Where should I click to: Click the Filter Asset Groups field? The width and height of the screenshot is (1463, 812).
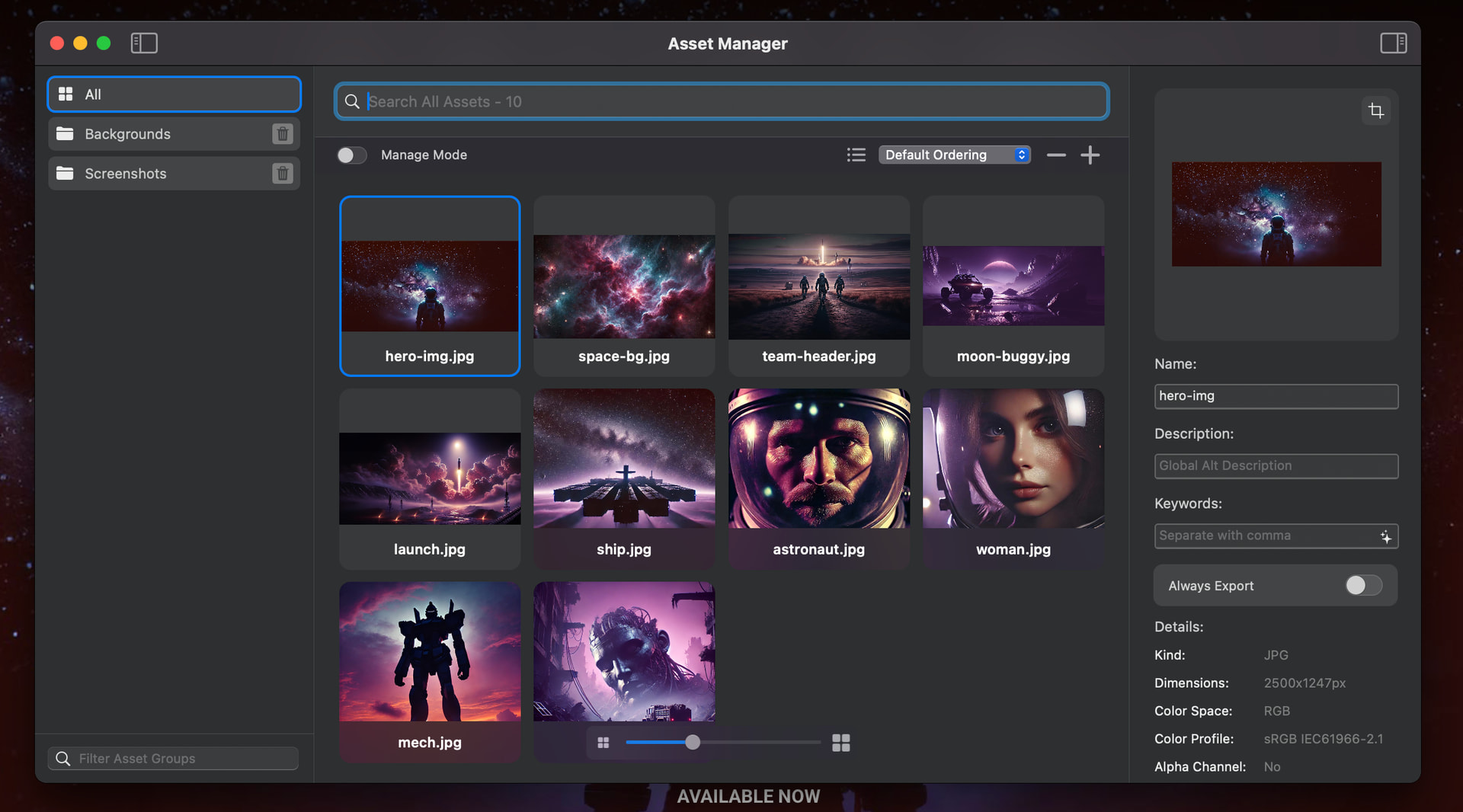tap(183, 759)
